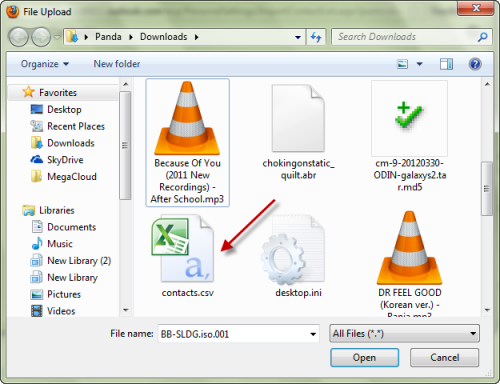This screenshot has width=500, height=384.
Task: Click the Back navigation arrow button
Action: (19, 37)
